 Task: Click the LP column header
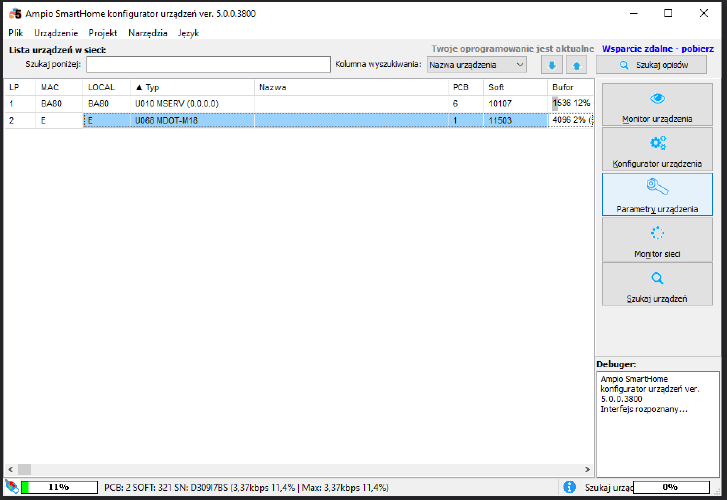(20, 87)
